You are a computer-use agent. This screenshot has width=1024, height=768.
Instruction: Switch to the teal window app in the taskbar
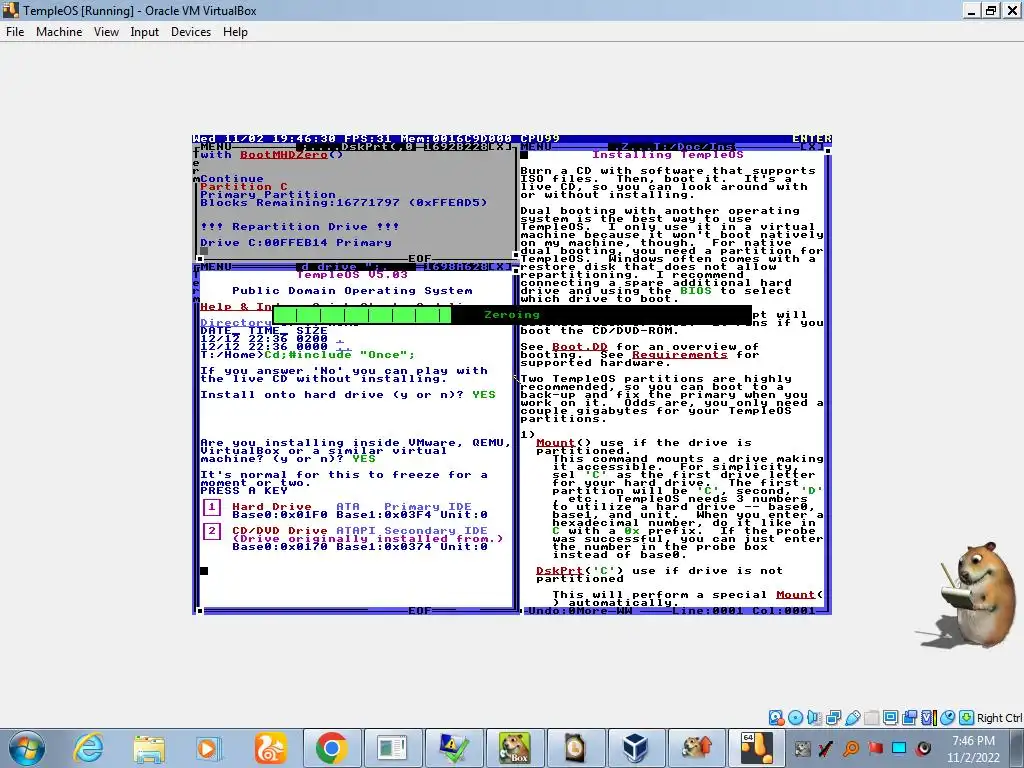pyautogui.click(x=392, y=748)
